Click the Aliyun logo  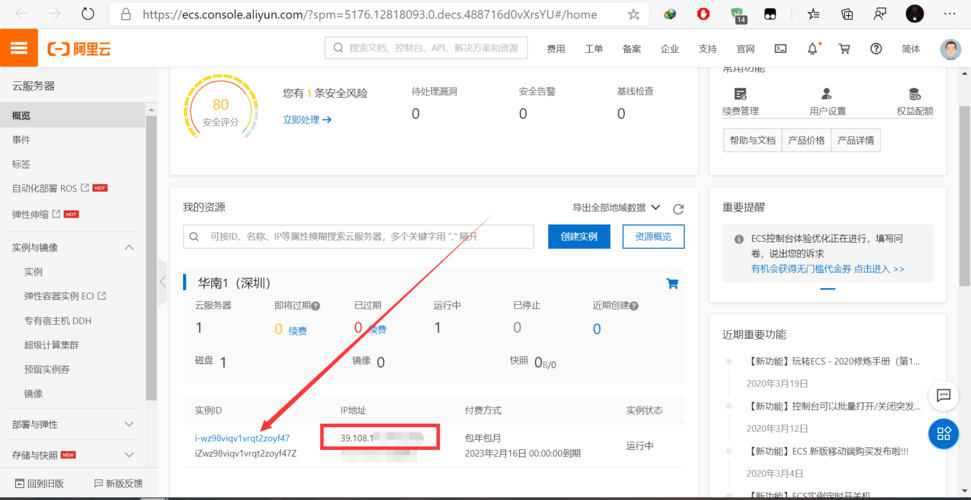click(79, 49)
